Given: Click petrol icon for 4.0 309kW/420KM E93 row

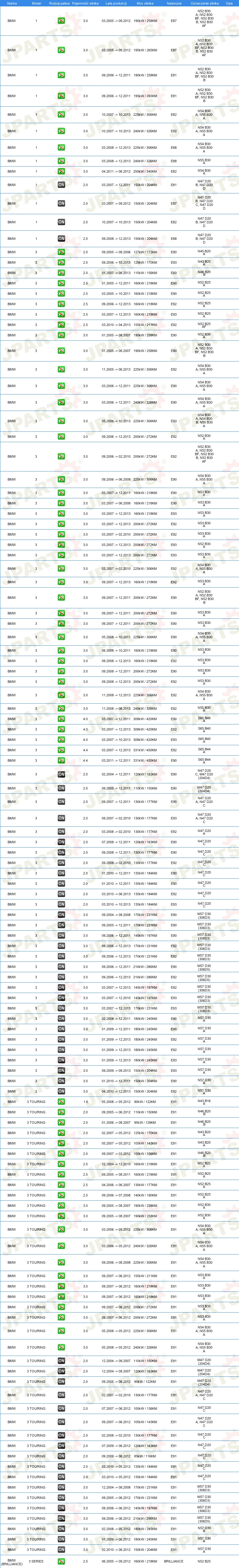Looking at the screenshot, I should pos(61,740).
